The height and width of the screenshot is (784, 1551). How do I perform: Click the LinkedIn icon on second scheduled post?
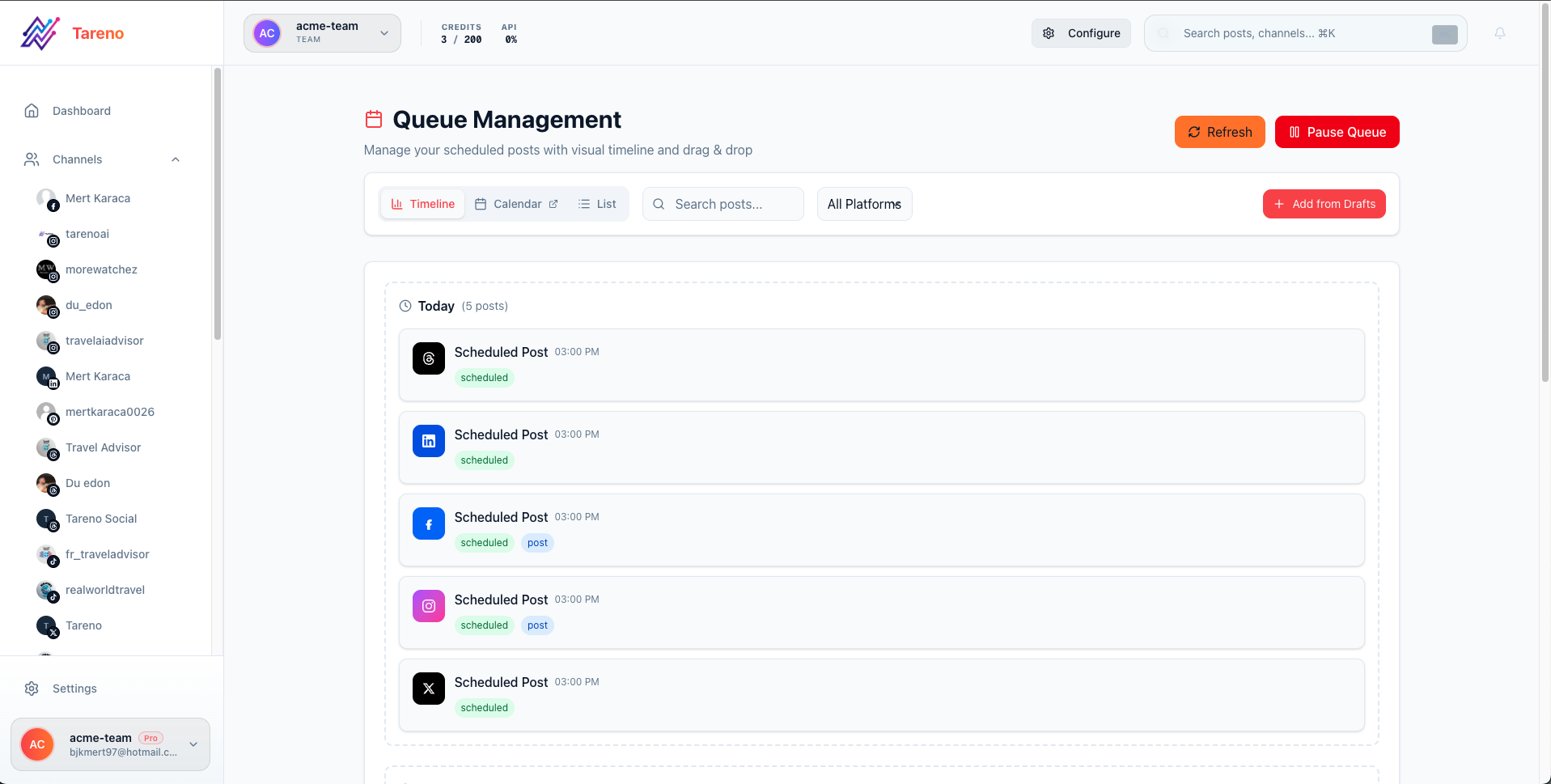pyautogui.click(x=428, y=441)
